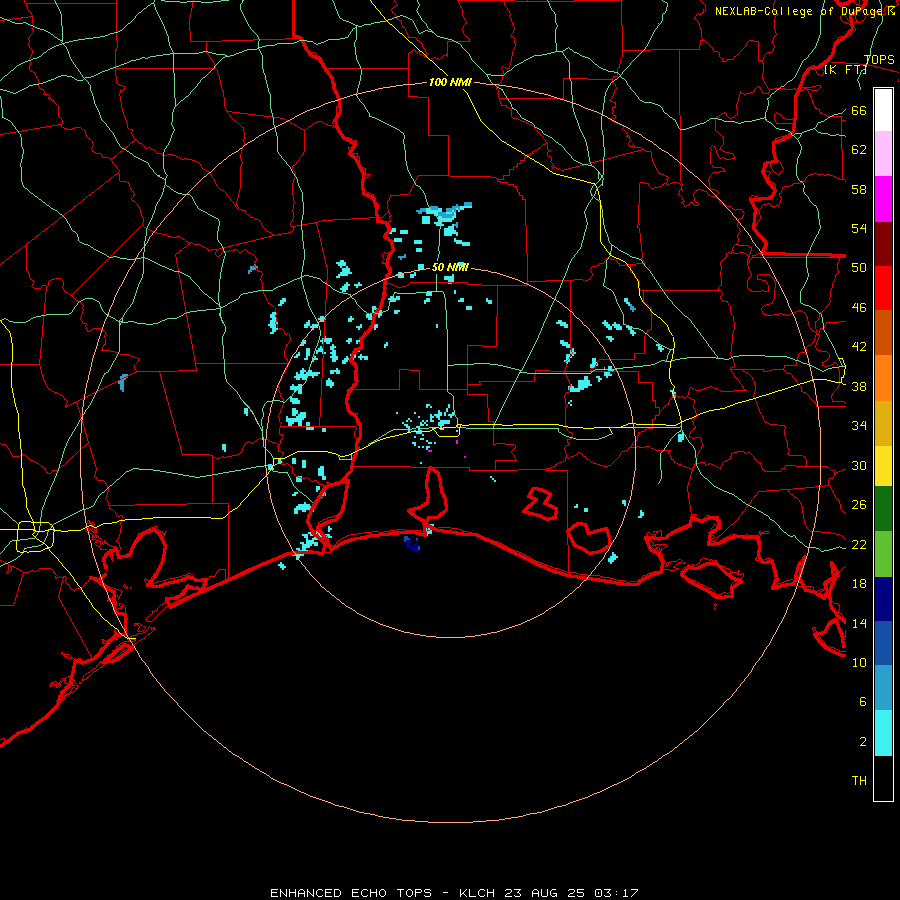
Task: Click the 38 legend scale value
Action: pos(859,386)
